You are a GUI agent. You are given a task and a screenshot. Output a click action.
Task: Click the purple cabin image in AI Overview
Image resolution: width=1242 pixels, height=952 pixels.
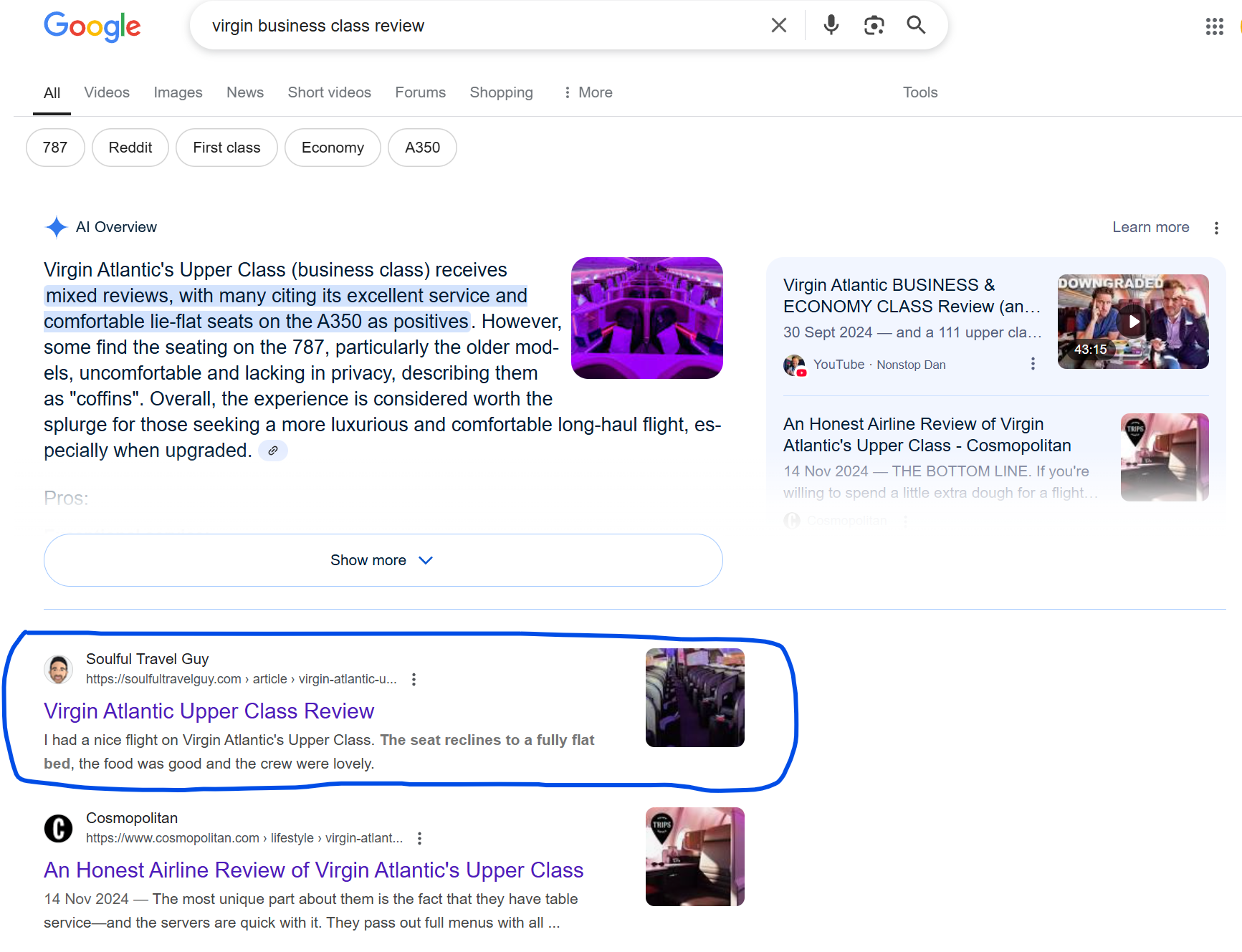[x=646, y=318]
